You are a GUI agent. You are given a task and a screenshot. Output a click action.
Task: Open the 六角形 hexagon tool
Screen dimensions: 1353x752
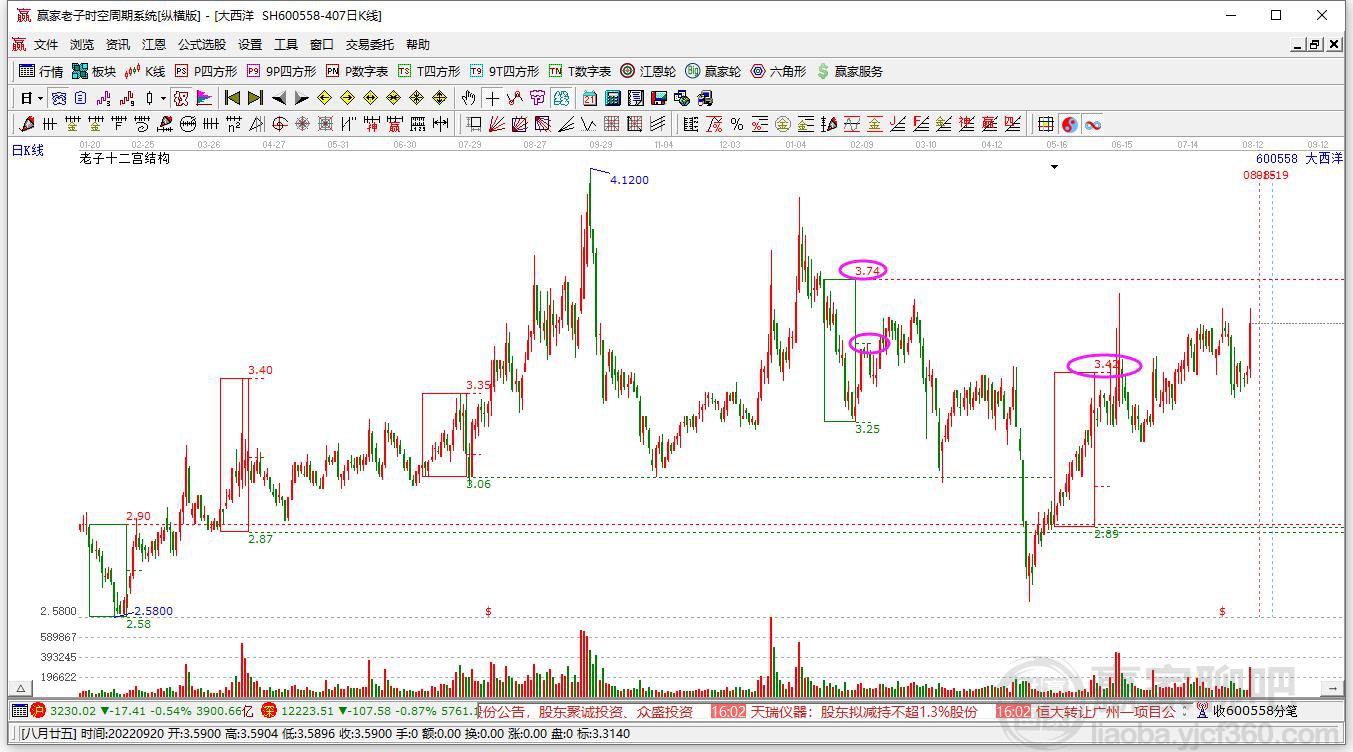click(778, 71)
